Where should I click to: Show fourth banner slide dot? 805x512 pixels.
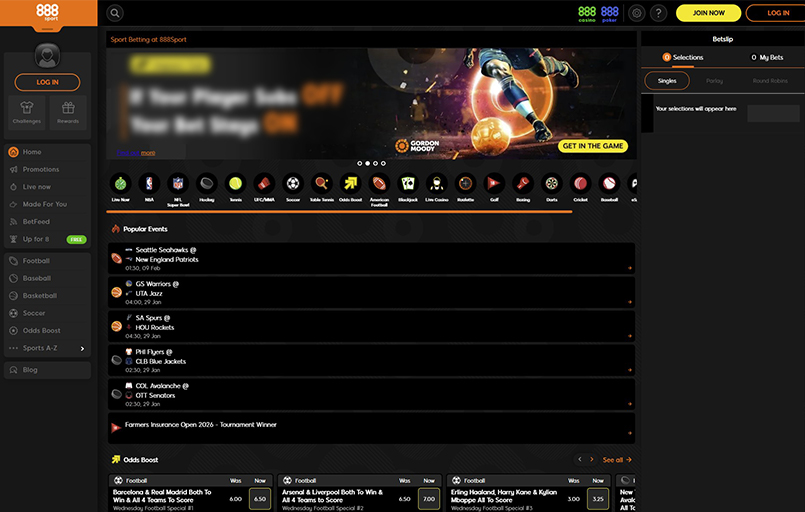383,163
